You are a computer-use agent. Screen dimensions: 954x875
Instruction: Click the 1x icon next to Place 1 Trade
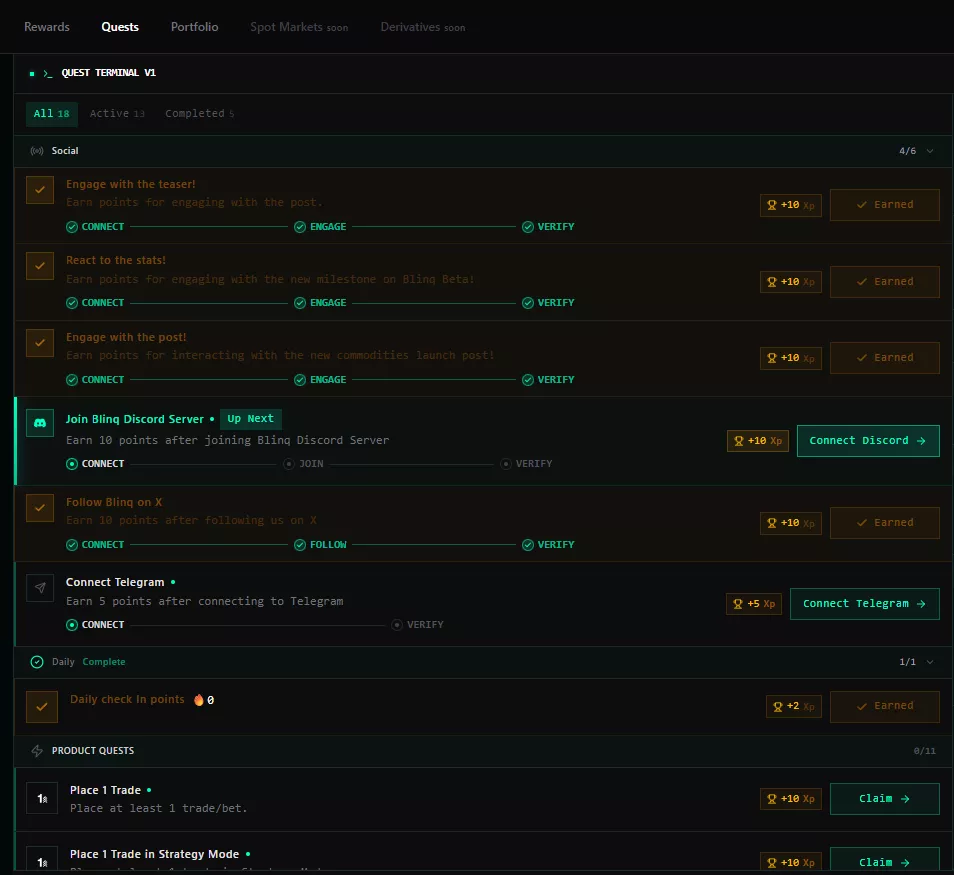[41, 798]
